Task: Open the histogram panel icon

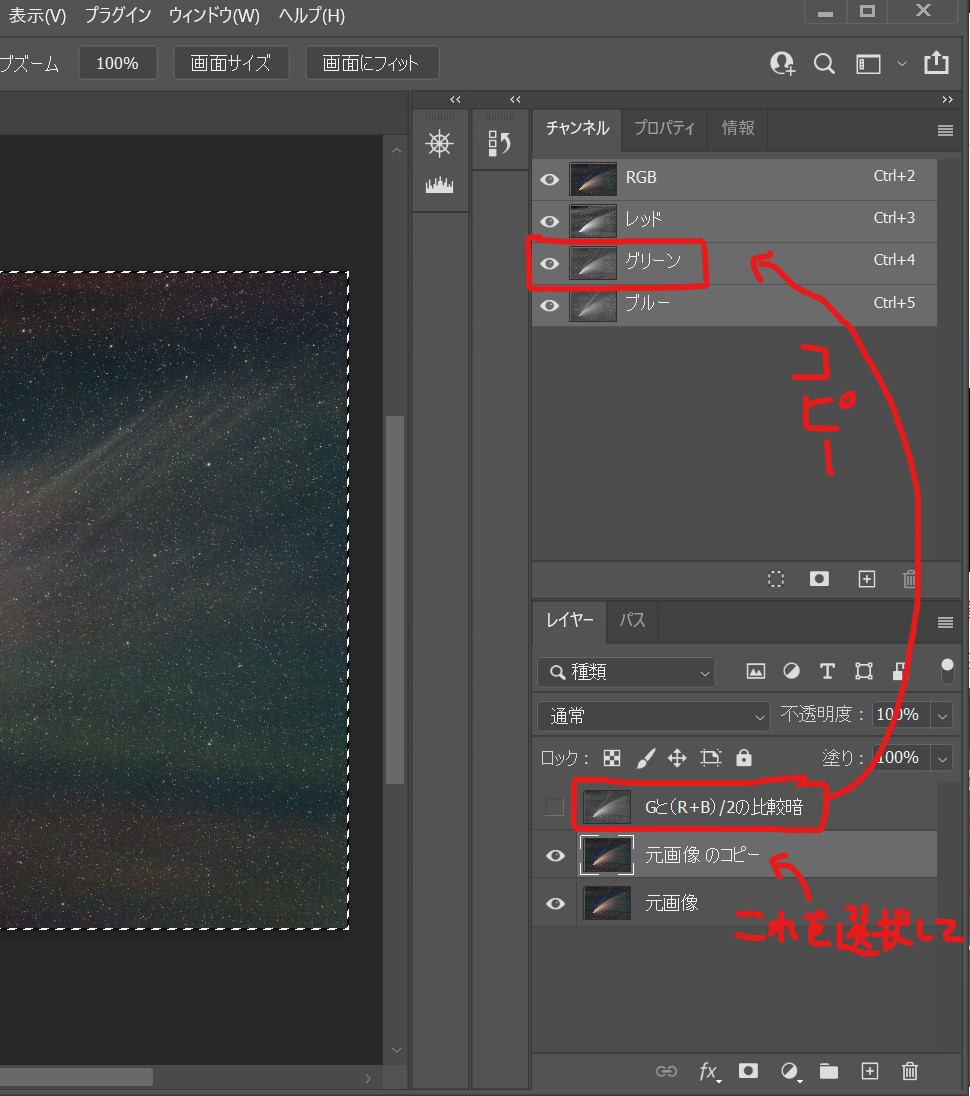Action: [440, 185]
